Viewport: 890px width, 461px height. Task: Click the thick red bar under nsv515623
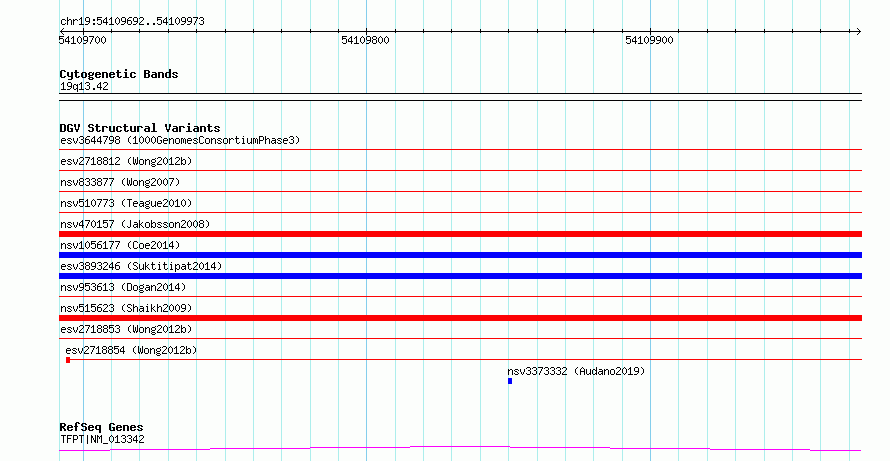click(x=460, y=318)
